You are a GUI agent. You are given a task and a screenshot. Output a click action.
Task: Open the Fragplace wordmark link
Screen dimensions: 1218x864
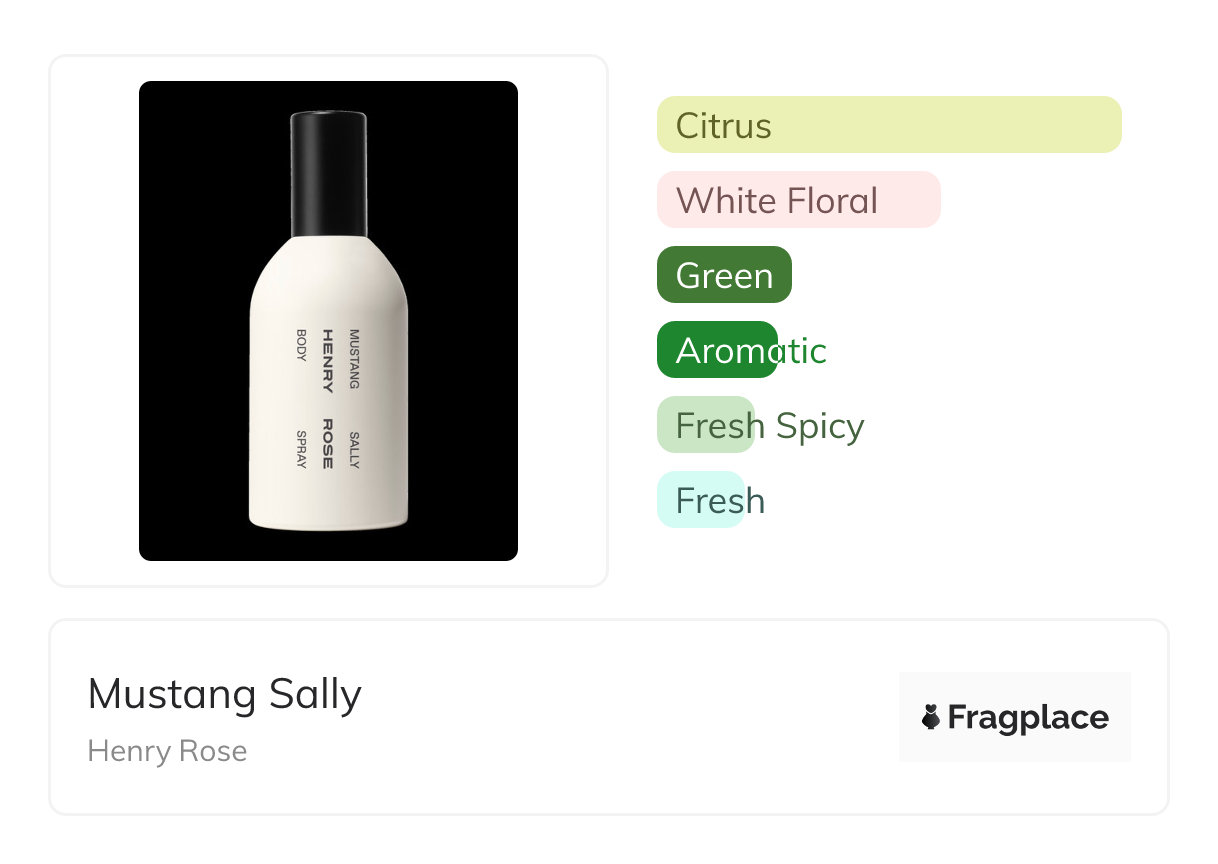pyautogui.click(x=1027, y=717)
